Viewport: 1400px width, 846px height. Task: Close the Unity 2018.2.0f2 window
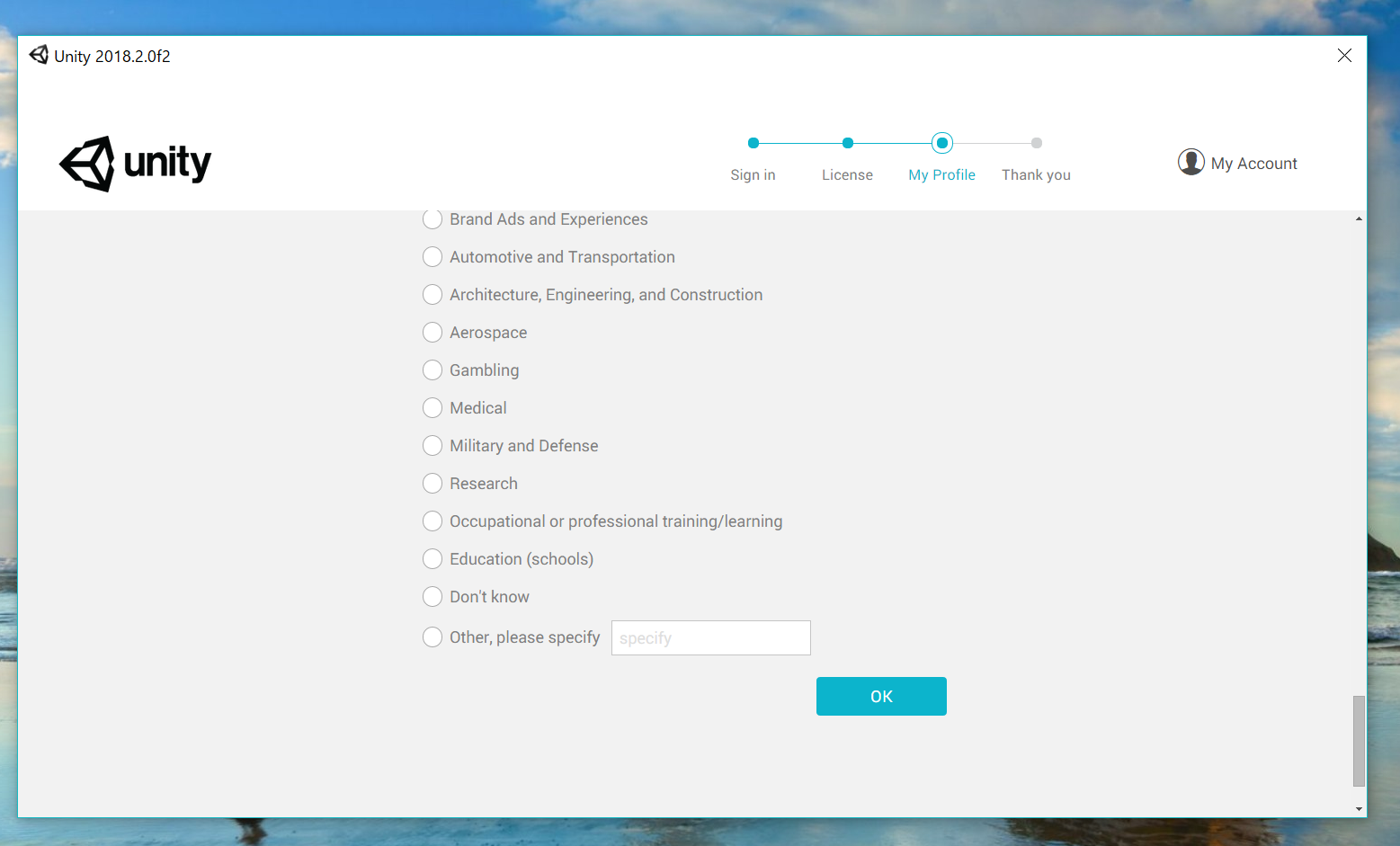click(x=1344, y=56)
